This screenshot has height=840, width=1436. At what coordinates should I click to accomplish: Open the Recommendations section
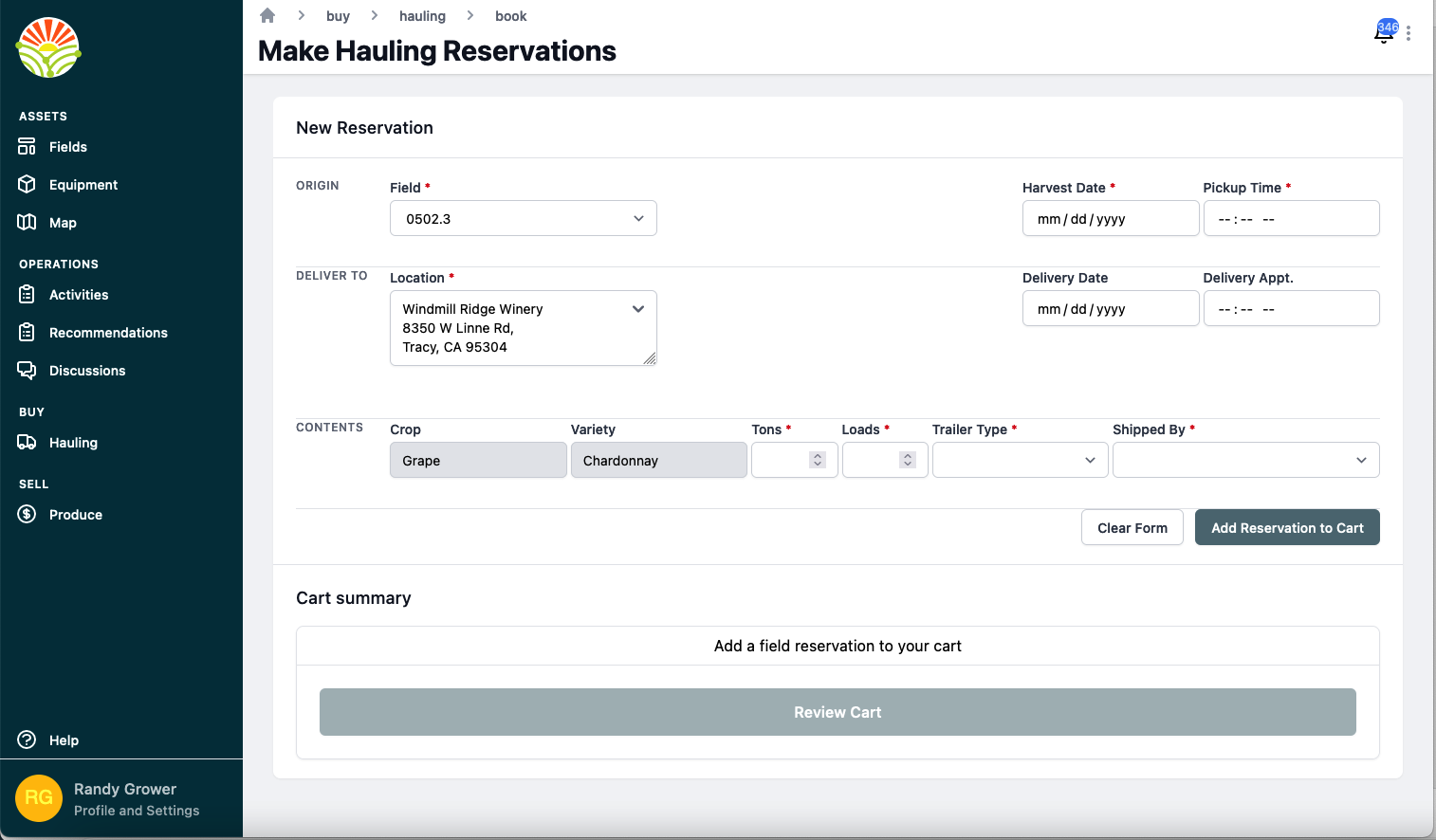click(x=107, y=332)
